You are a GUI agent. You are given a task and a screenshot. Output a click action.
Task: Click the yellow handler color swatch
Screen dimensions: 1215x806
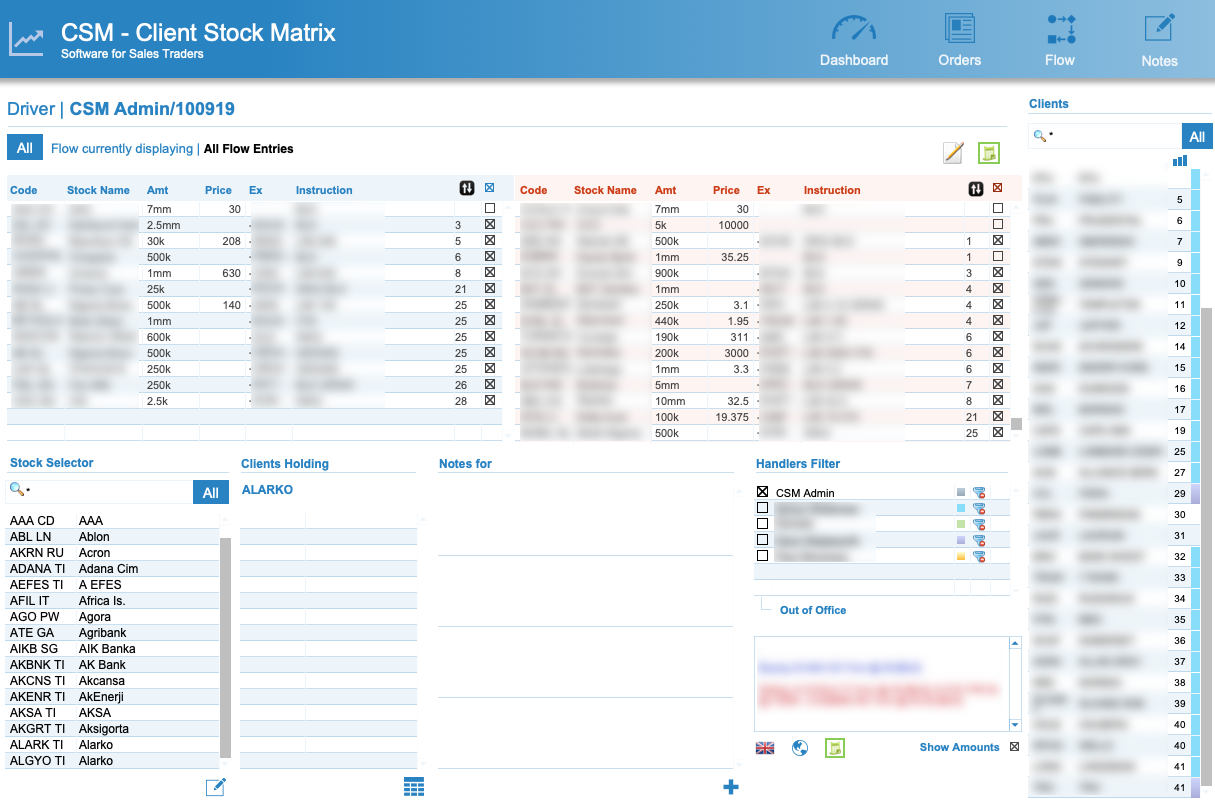961,556
